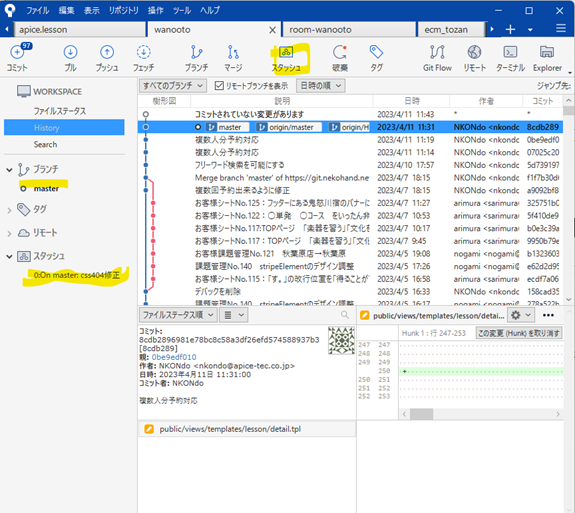This screenshot has width=575, height=513.
Task: Click the 作者 column header
Action: pyautogui.click(x=486, y=101)
